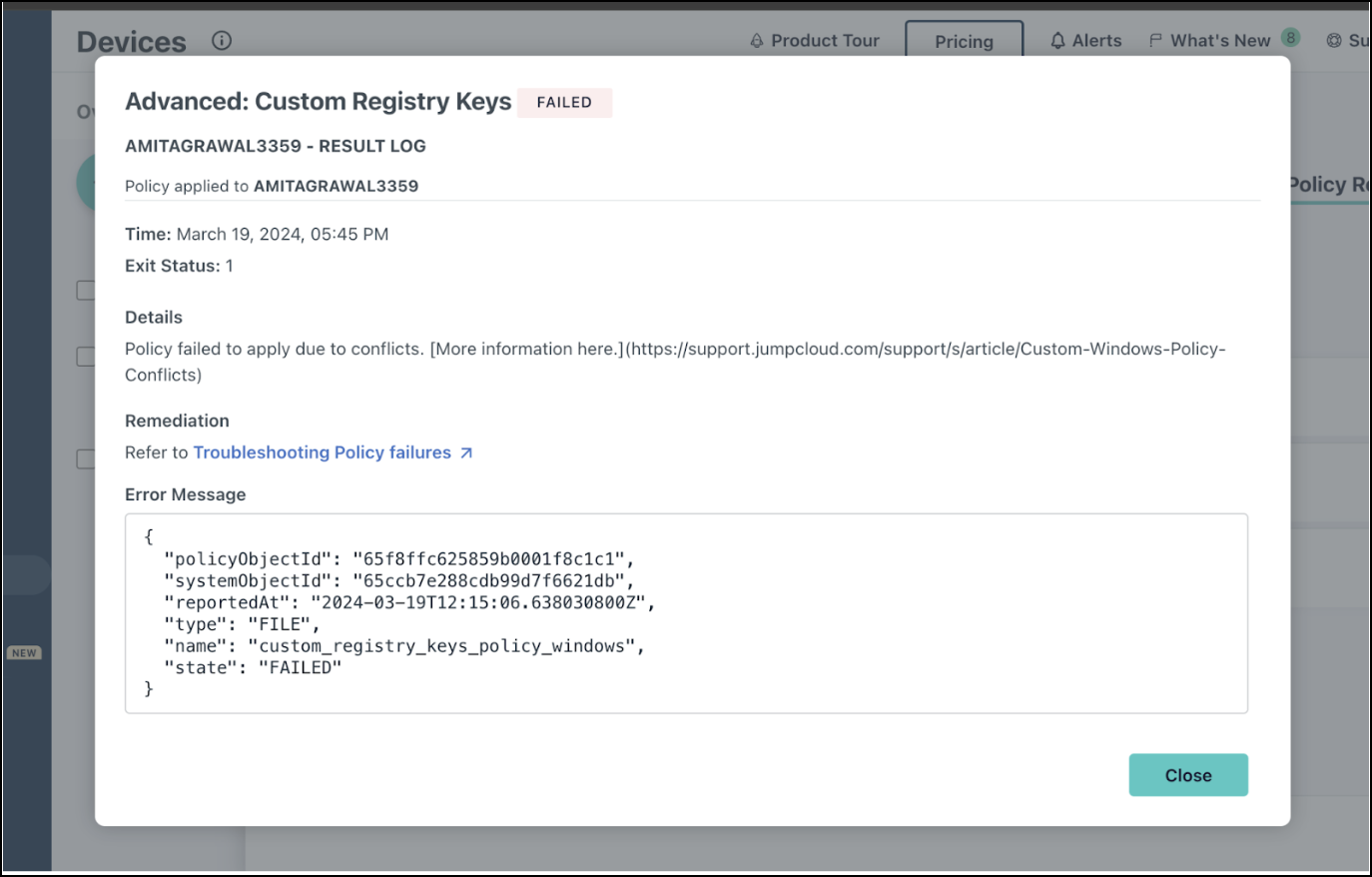Image resolution: width=1372 pixels, height=877 pixels.
Task: Open the What's New menu item
Action: coord(1219,40)
